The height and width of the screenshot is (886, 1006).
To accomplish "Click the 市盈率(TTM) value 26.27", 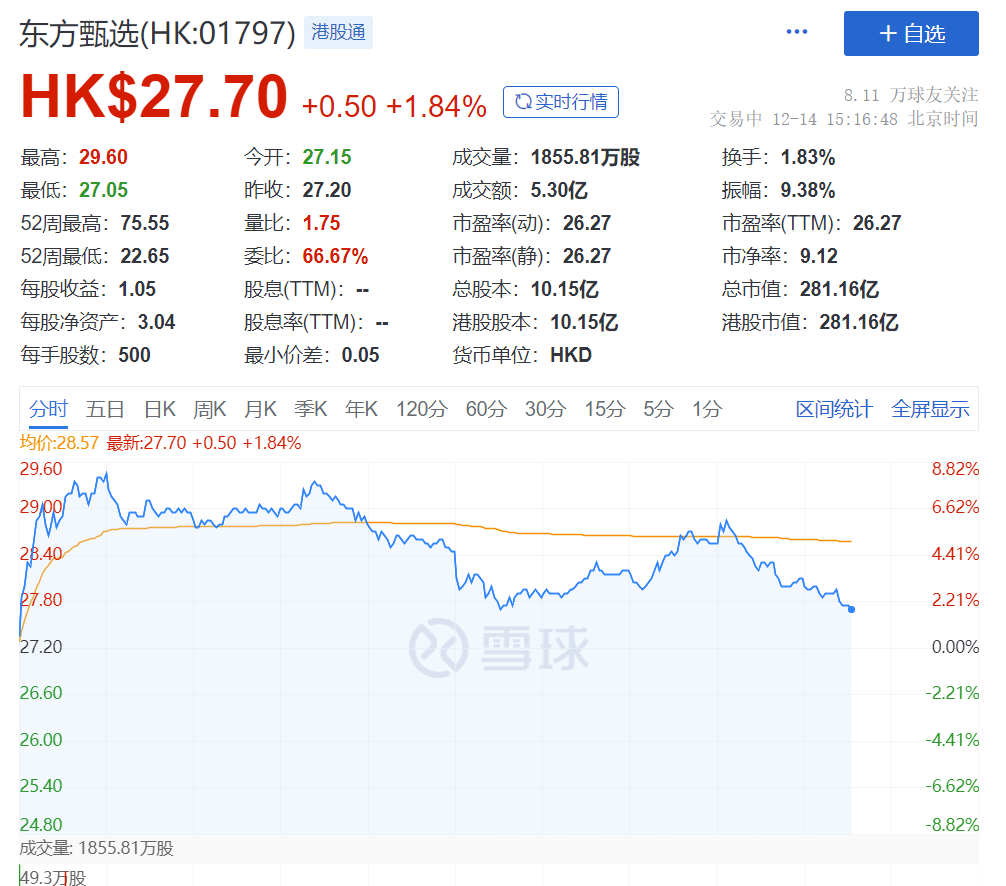I will click(877, 223).
